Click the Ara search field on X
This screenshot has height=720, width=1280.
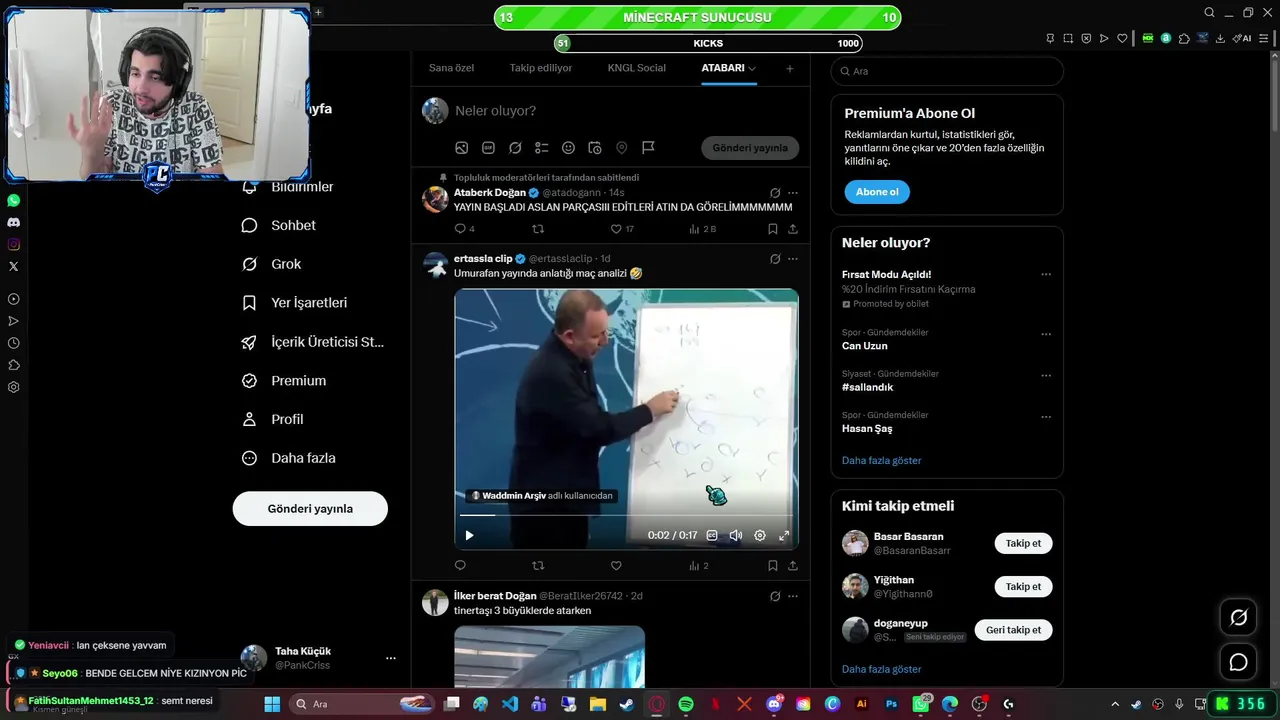tap(947, 71)
